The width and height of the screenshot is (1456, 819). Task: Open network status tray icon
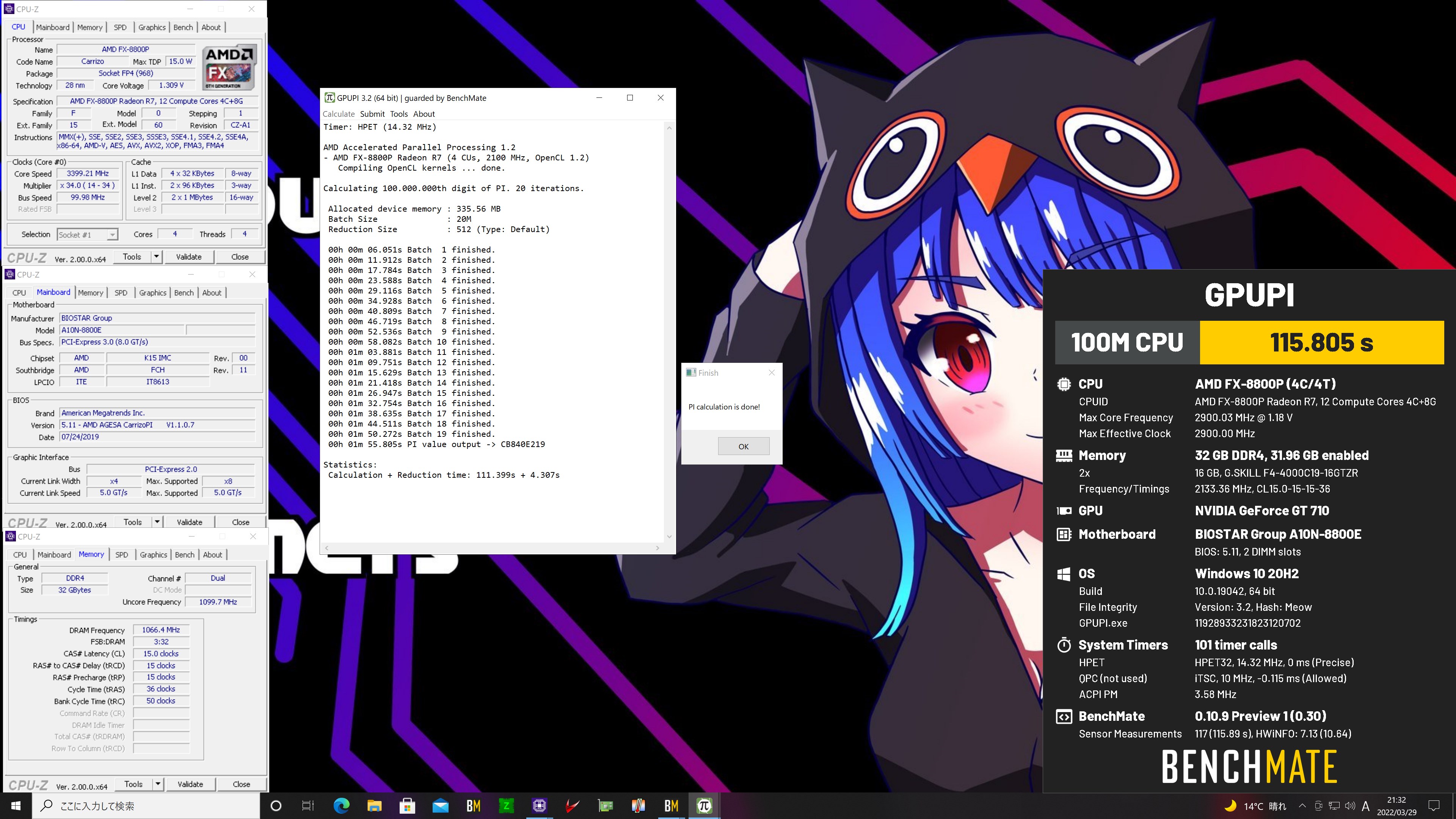[1334, 806]
